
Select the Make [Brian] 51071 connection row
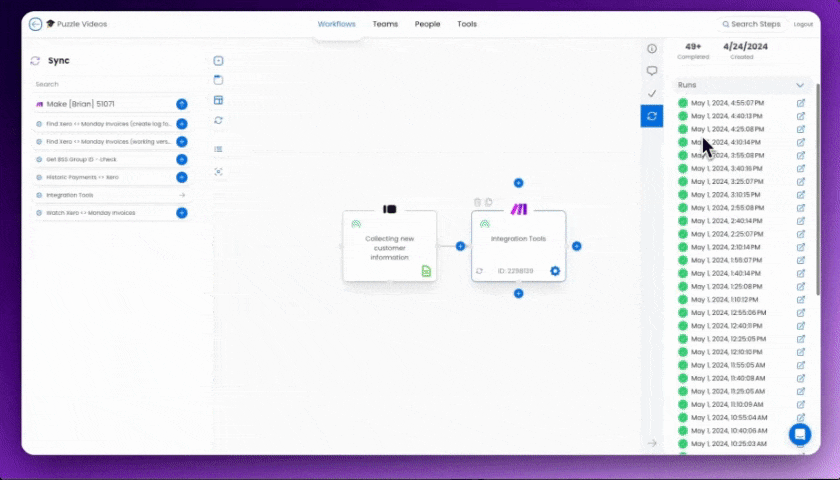pyautogui.click(x=110, y=104)
